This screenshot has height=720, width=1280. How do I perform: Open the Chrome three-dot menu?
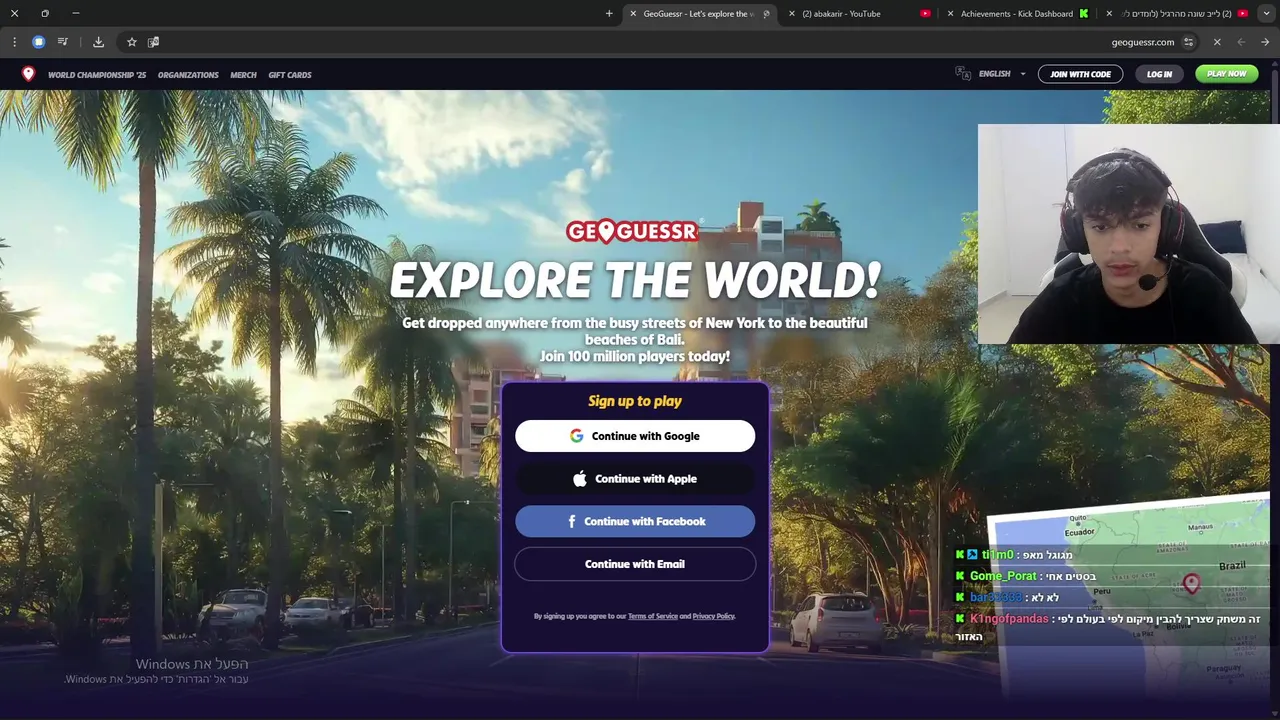click(14, 42)
